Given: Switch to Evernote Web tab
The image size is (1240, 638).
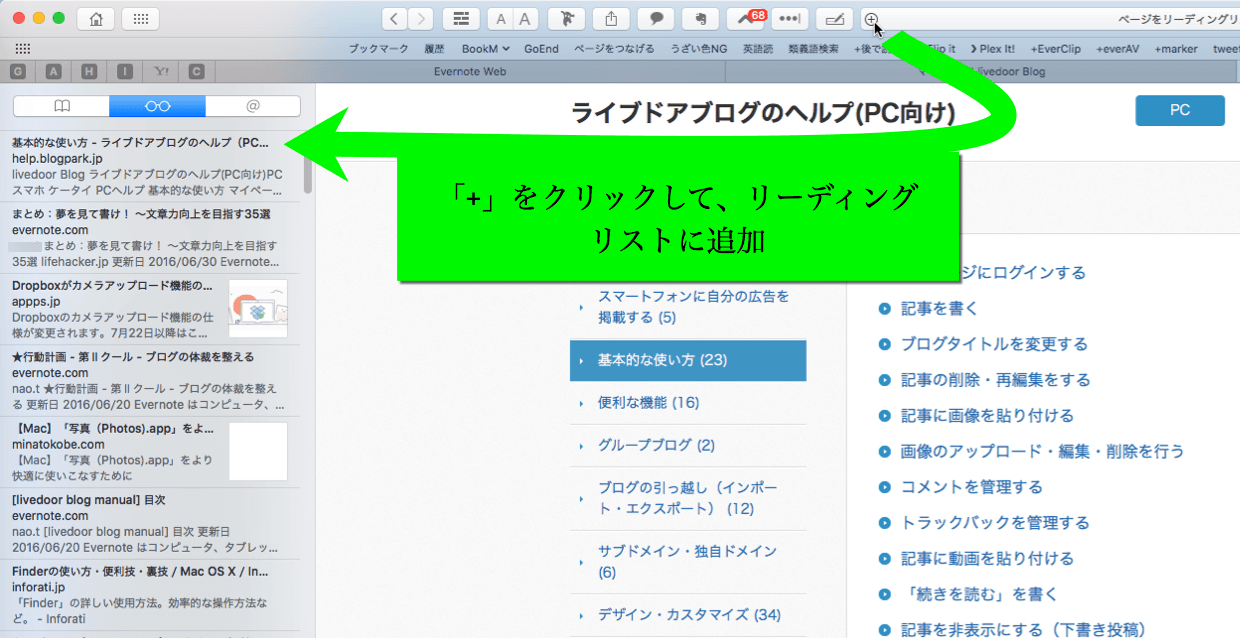Looking at the screenshot, I should pyautogui.click(x=470, y=72).
